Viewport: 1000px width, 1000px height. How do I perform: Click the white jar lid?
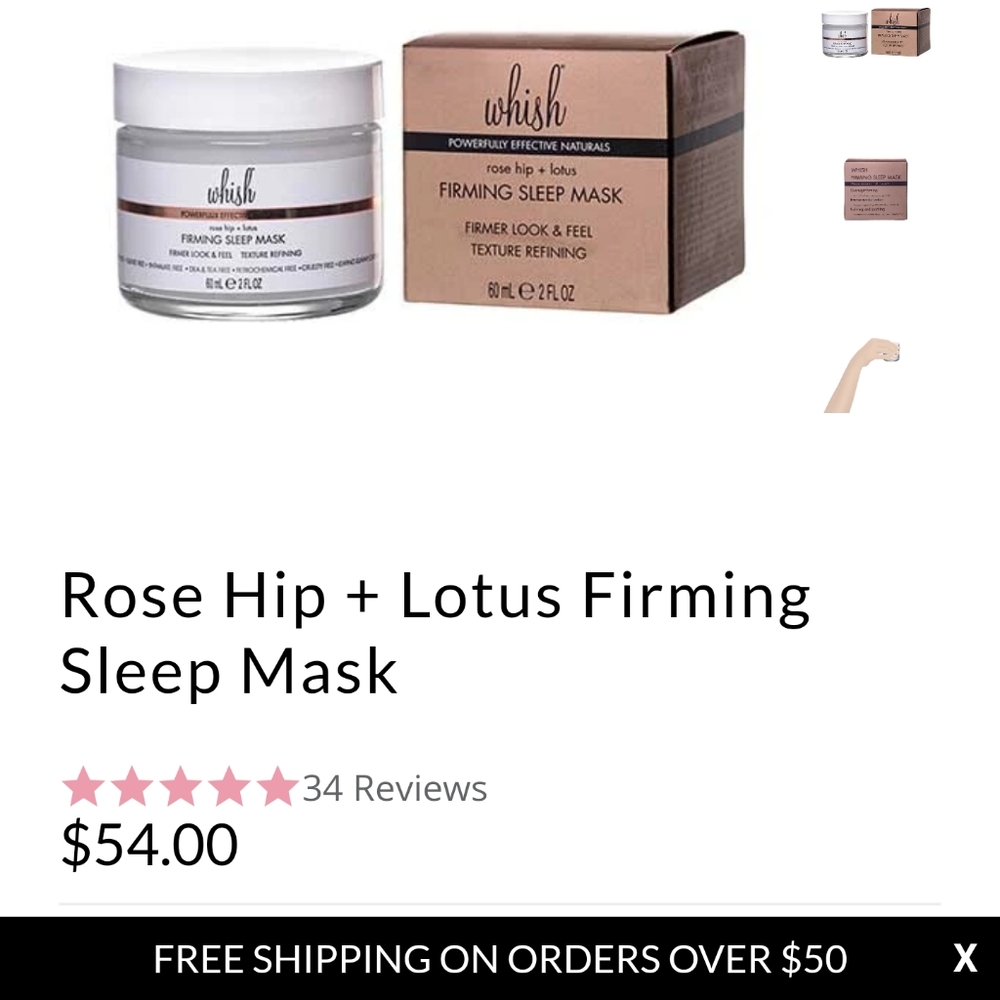coord(248,89)
